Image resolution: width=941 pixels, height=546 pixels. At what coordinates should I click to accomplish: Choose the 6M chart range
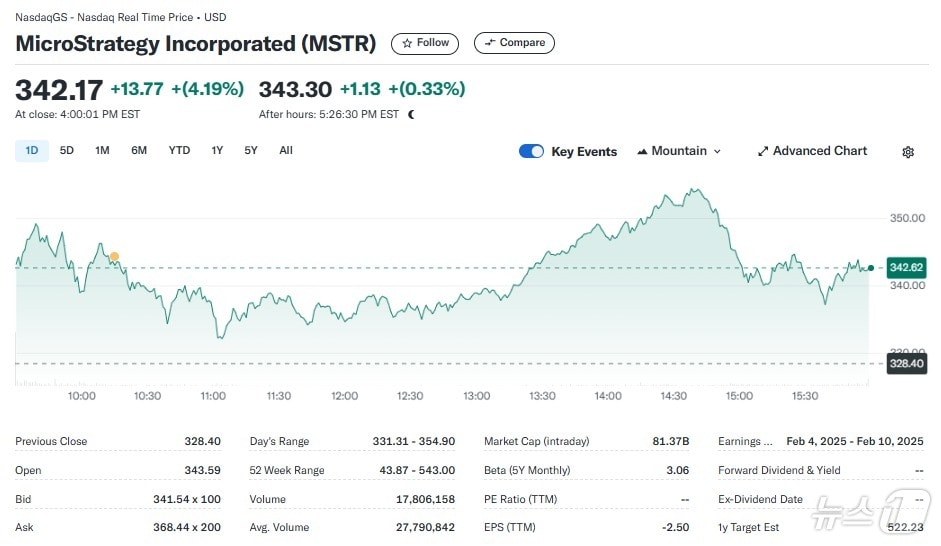tap(139, 151)
